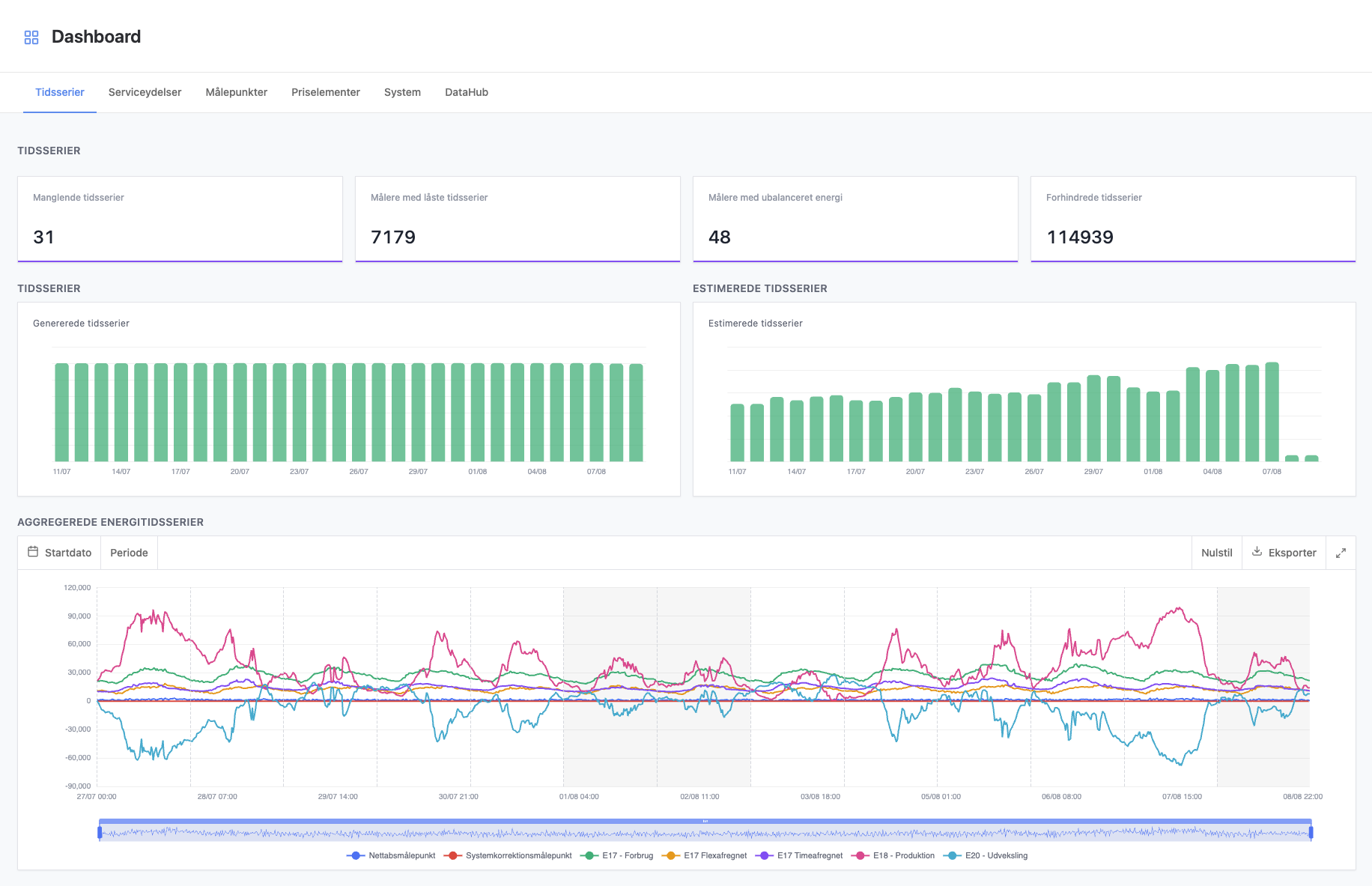Click the Startdato calendar icon
Image resolution: width=1372 pixels, height=886 pixels.
(33, 552)
